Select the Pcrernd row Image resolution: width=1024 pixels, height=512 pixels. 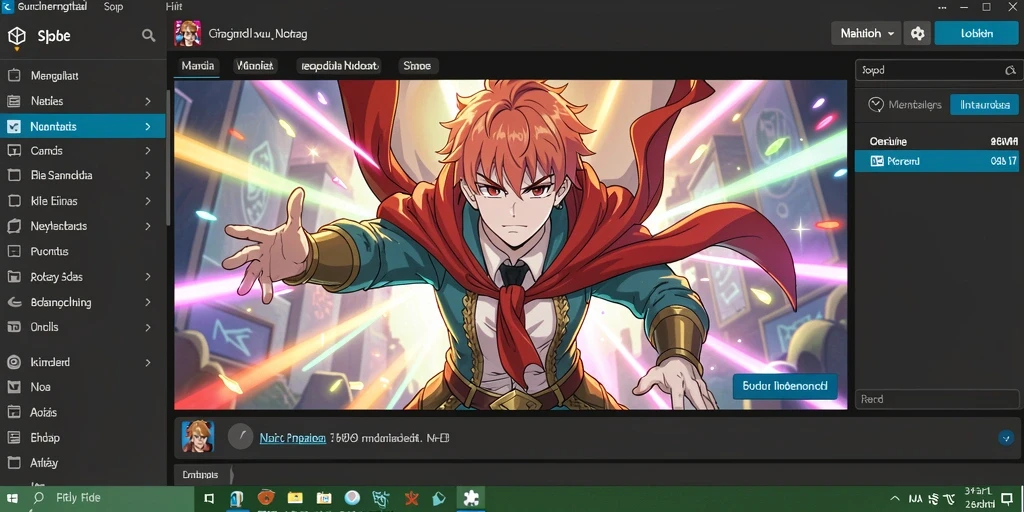click(x=936, y=161)
